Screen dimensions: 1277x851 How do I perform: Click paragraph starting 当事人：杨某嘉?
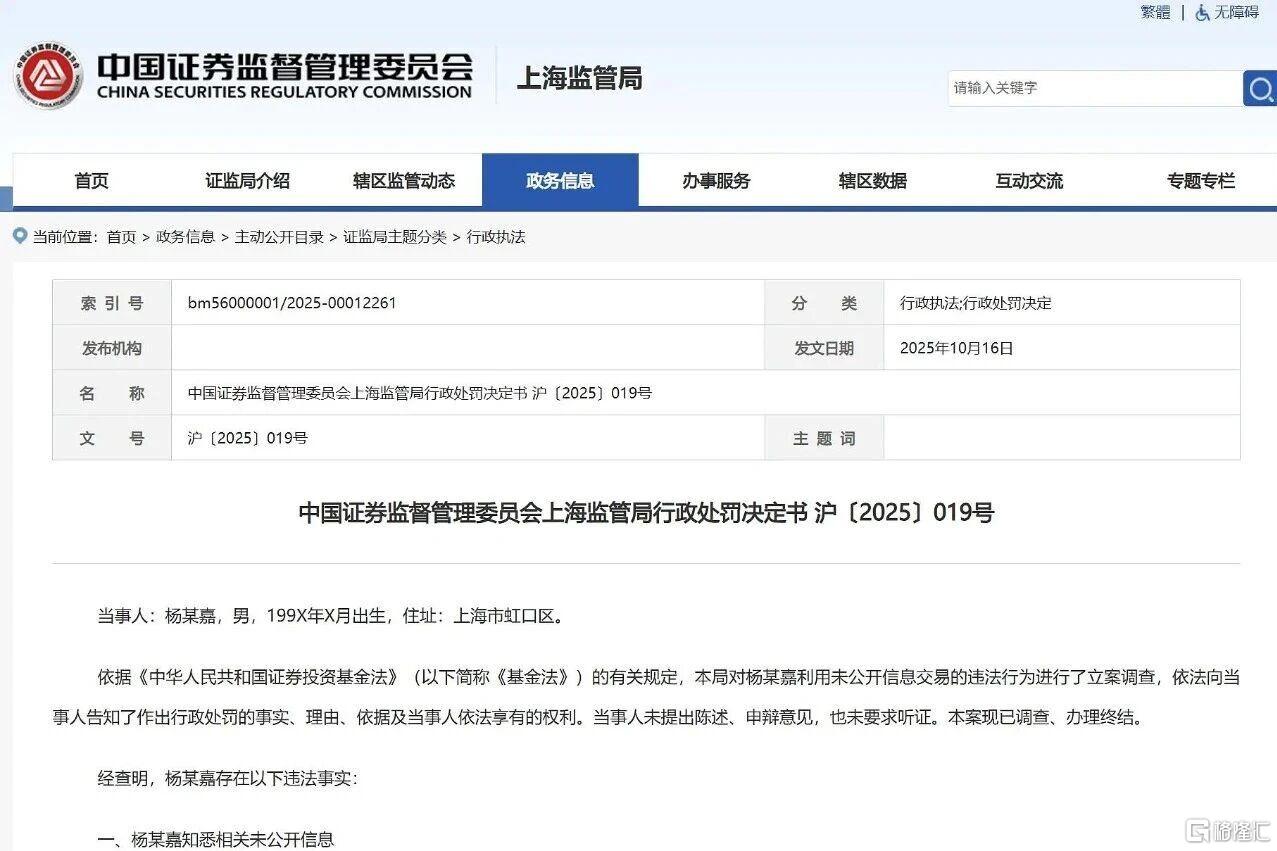click(x=331, y=616)
